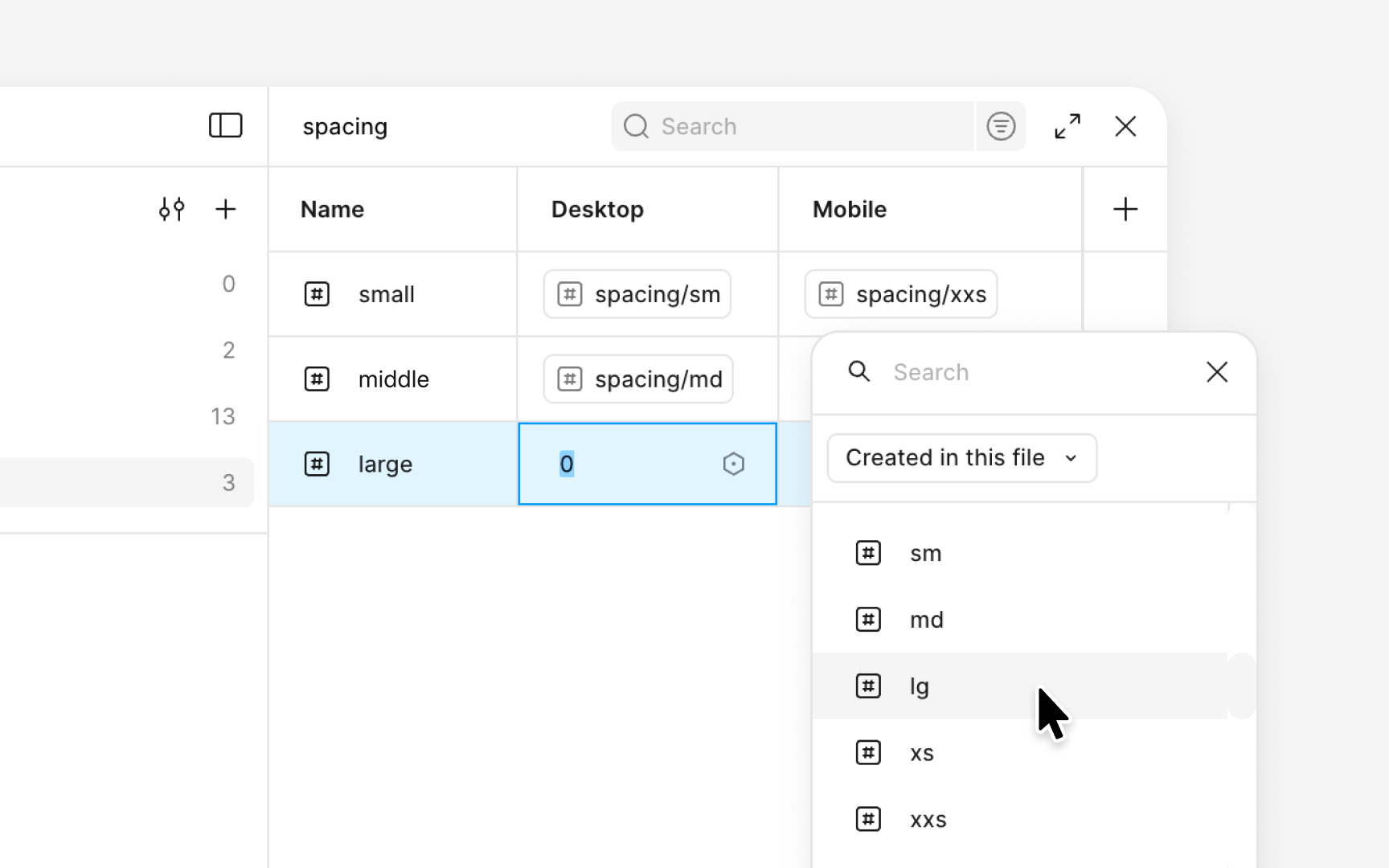Click the magnifier icon in the popup search
1389x868 pixels.
[858, 371]
